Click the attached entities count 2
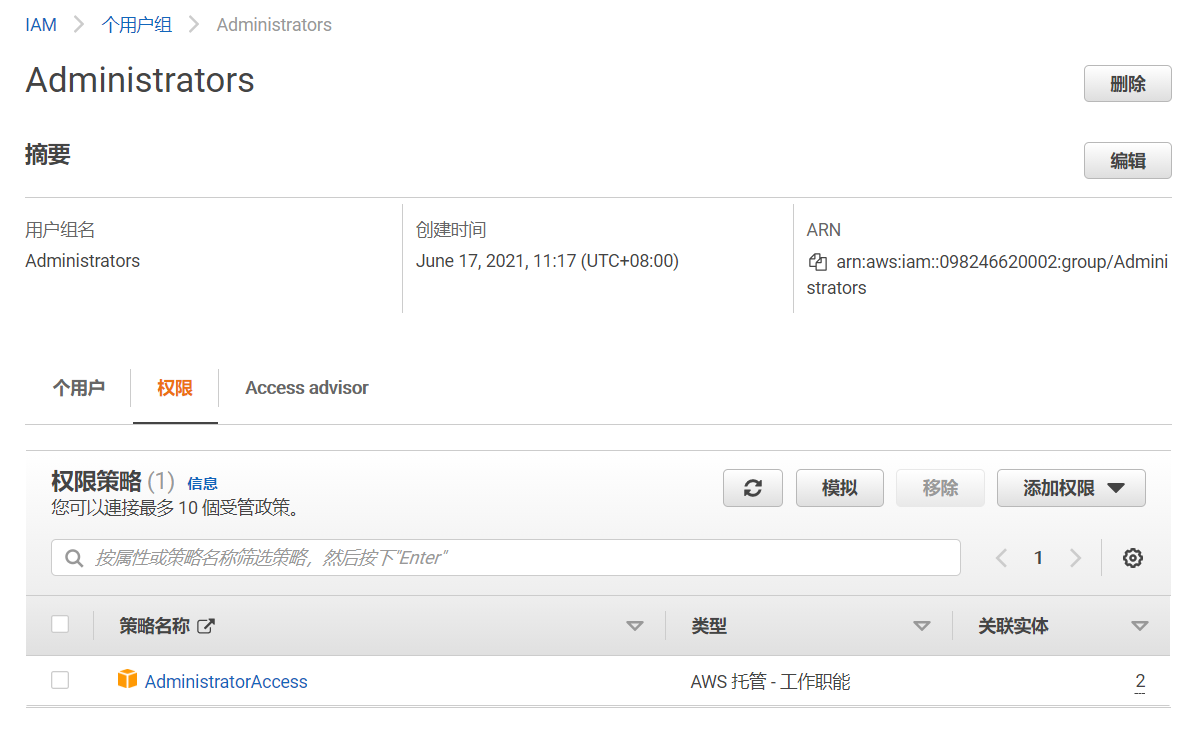 coord(1140,682)
